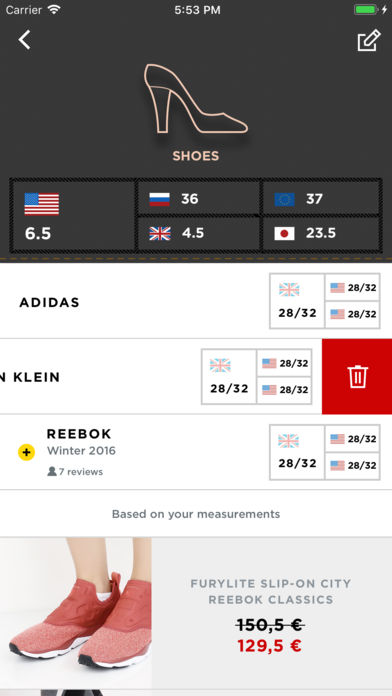This screenshot has width=392, height=696.
Task: Tap the Adidas UK 28/32 size cell
Action: [297, 301]
